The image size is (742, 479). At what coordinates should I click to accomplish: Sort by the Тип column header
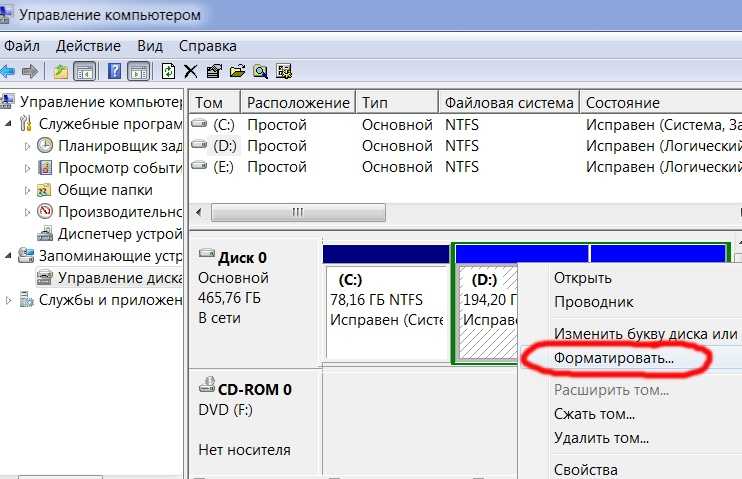pyautogui.click(x=397, y=103)
